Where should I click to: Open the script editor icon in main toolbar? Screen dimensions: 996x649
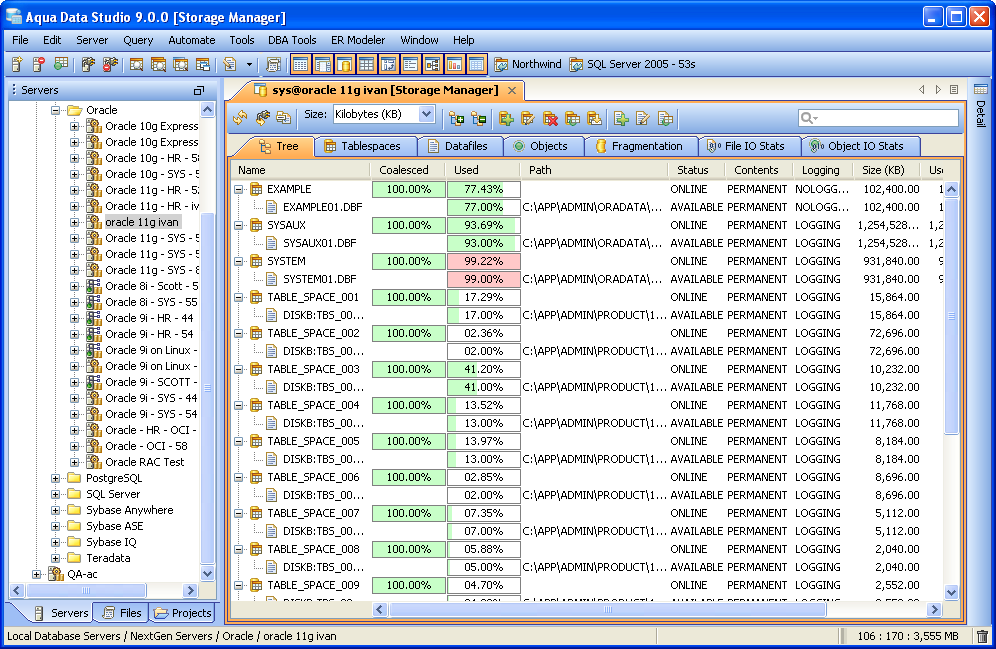[229, 64]
